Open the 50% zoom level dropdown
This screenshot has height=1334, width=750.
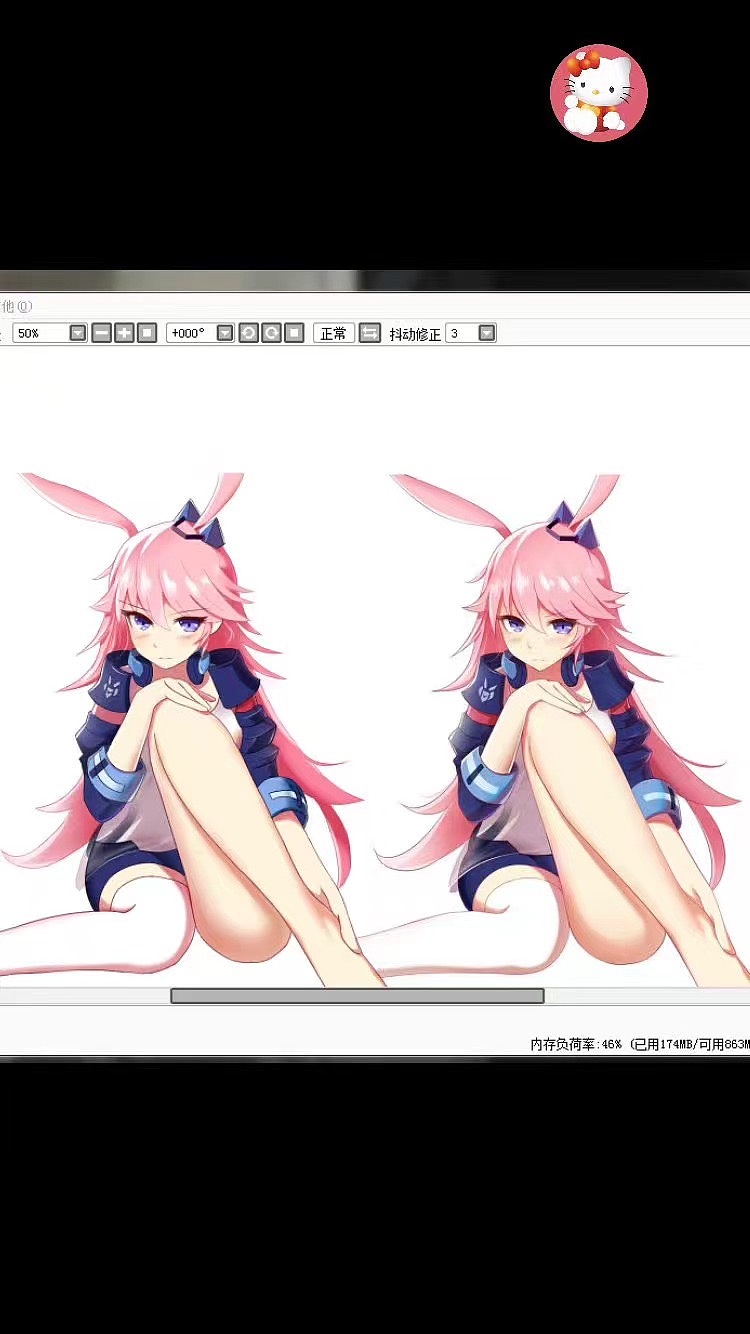tap(77, 333)
